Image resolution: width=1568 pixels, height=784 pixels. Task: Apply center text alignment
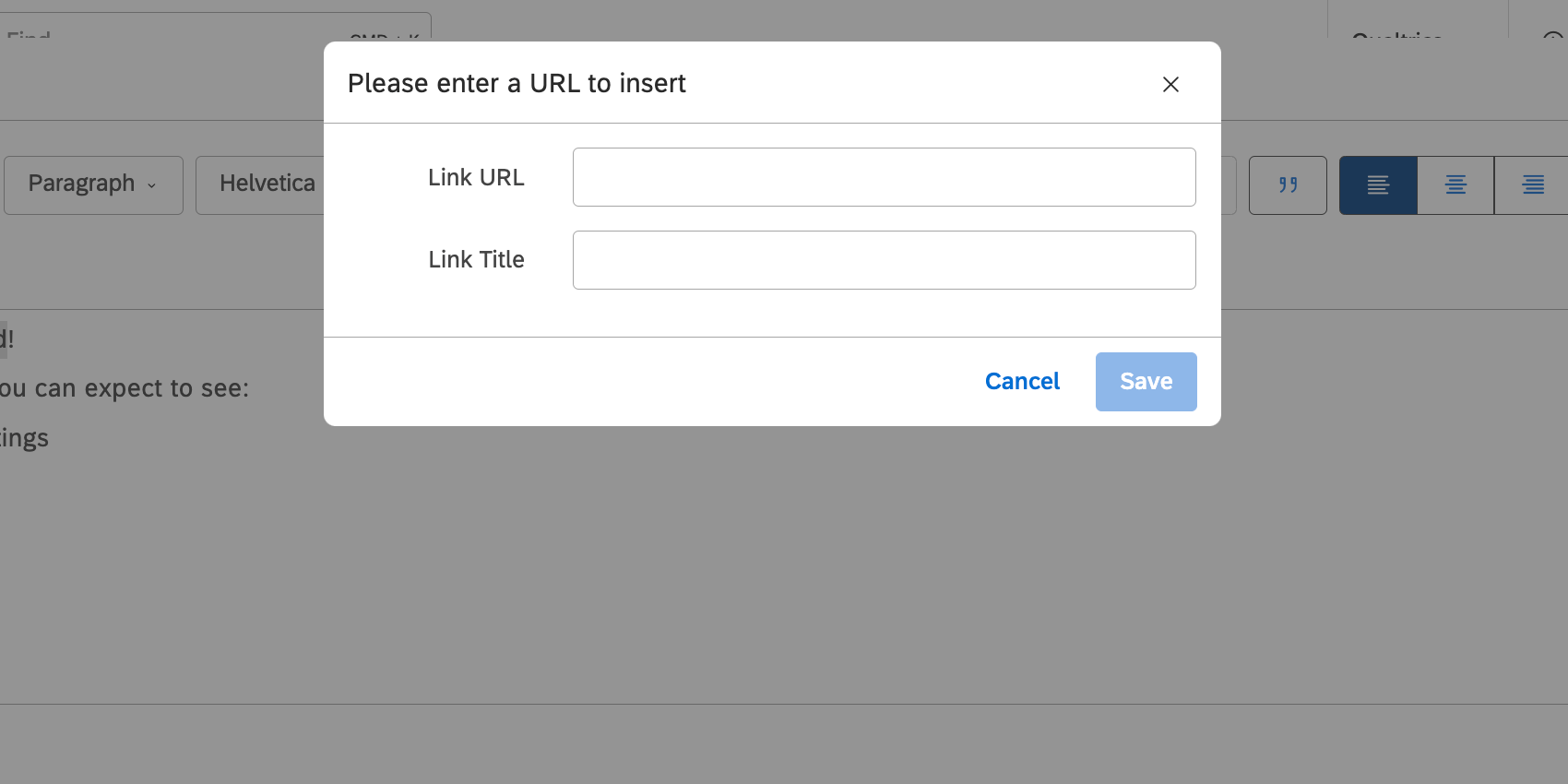click(x=1455, y=184)
